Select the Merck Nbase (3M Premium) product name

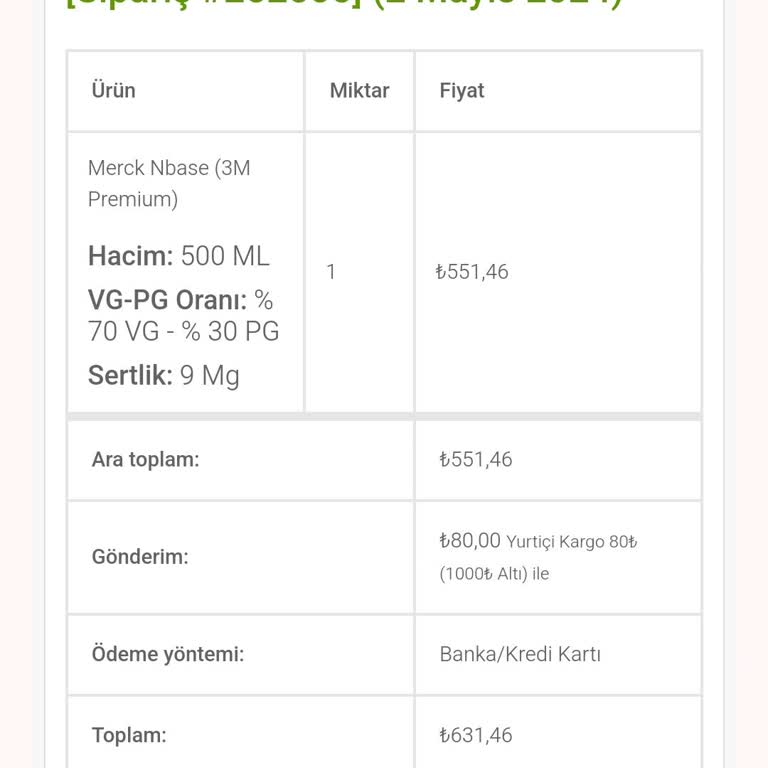pyautogui.click(x=169, y=183)
